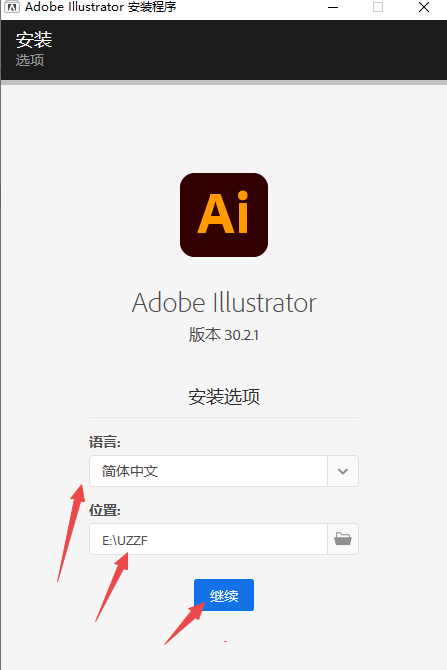Click the 语言: label
Image resolution: width=447 pixels, height=670 pixels.
(x=105, y=442)
